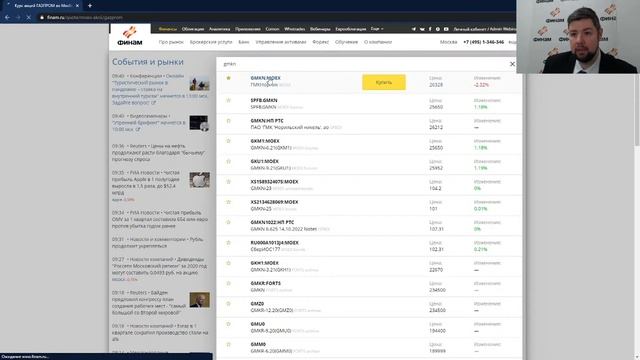
Task: Open Брокерские услуги navigation item
Action: pos(211,42)
